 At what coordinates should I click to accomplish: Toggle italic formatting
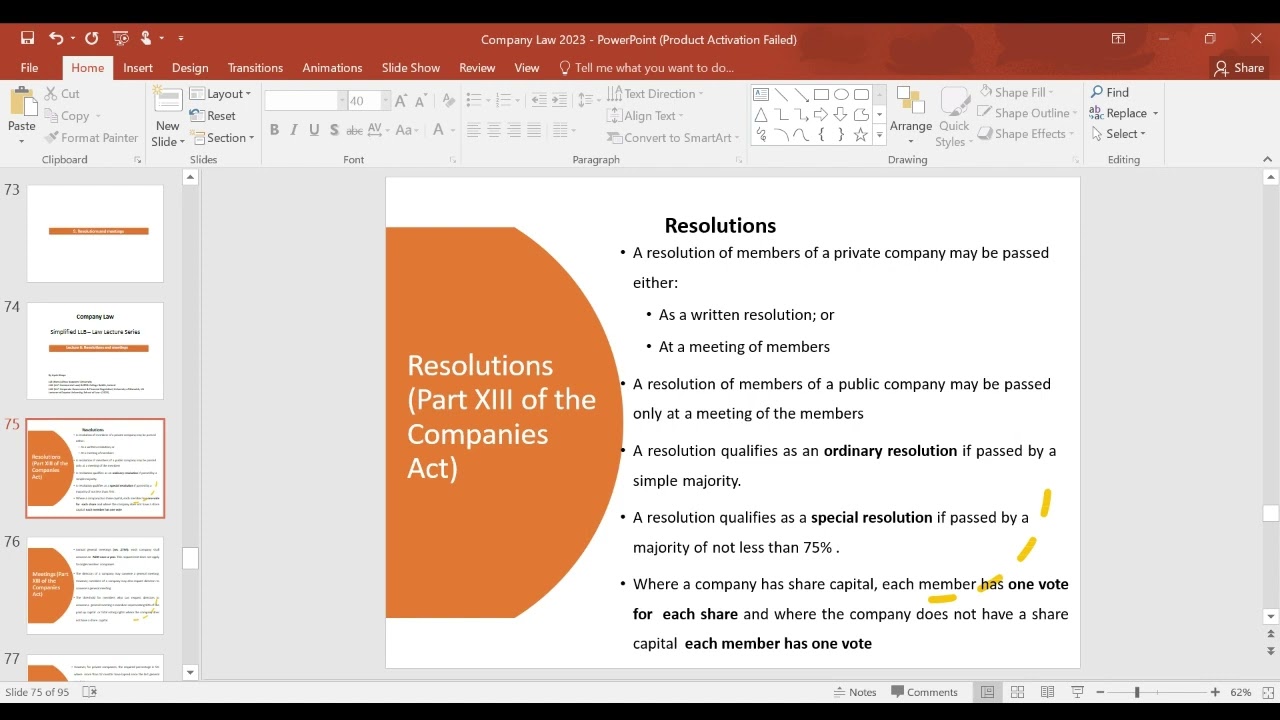pos(294,130)
